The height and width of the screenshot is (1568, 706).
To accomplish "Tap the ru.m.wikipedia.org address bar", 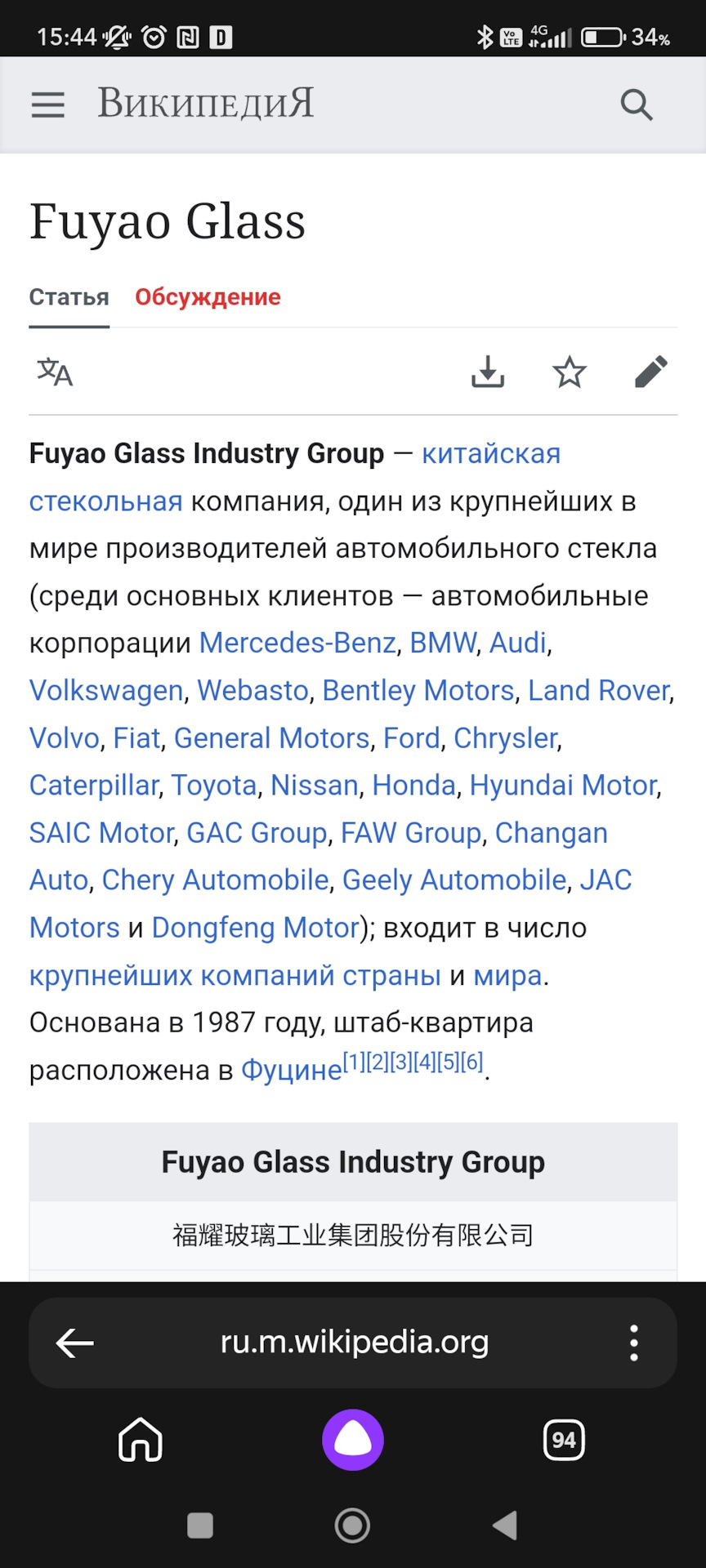I will point(353,1343).
